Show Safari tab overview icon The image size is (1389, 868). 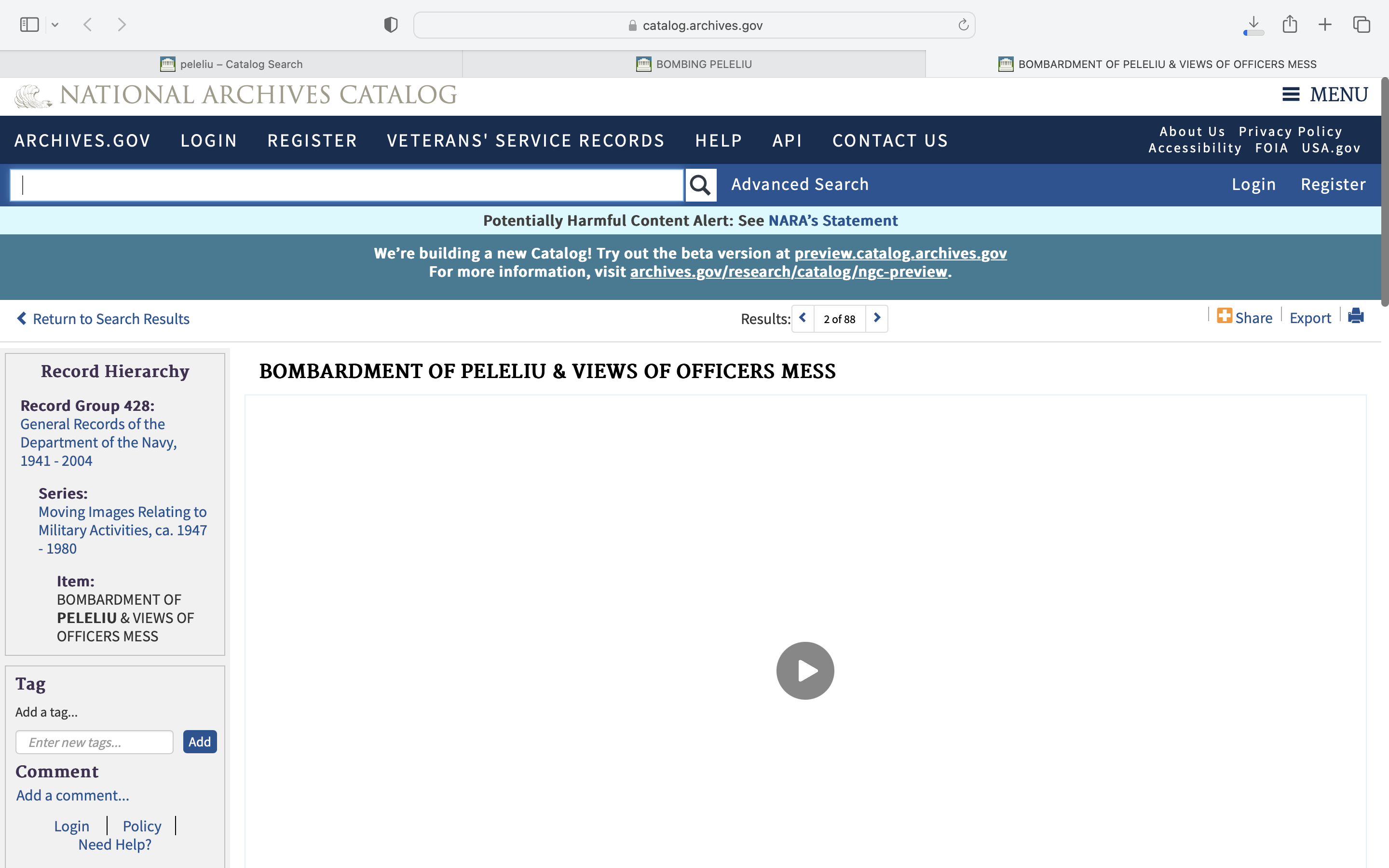[x=1362, y=25]
